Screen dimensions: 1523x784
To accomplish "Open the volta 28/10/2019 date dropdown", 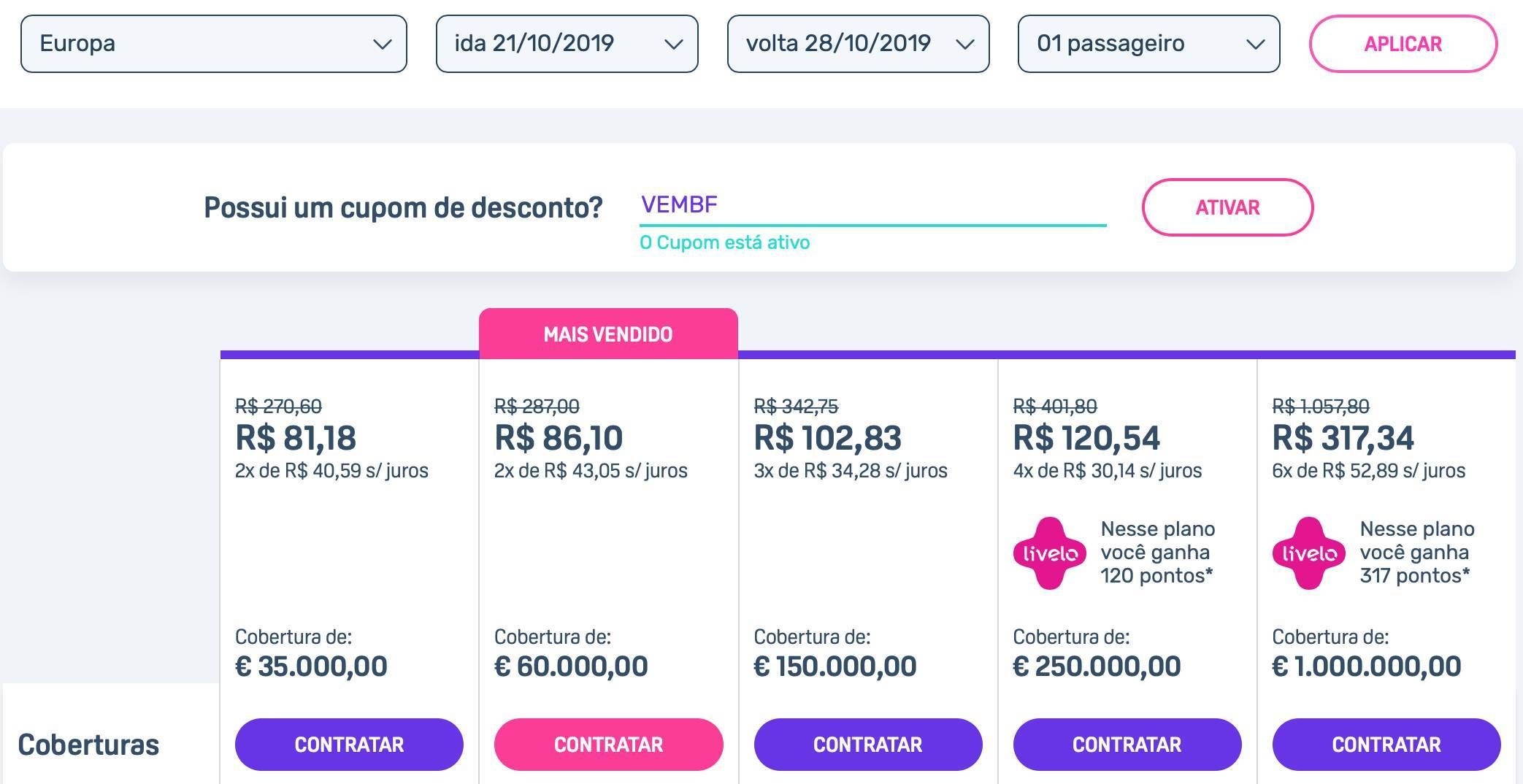I will (859, 44).
